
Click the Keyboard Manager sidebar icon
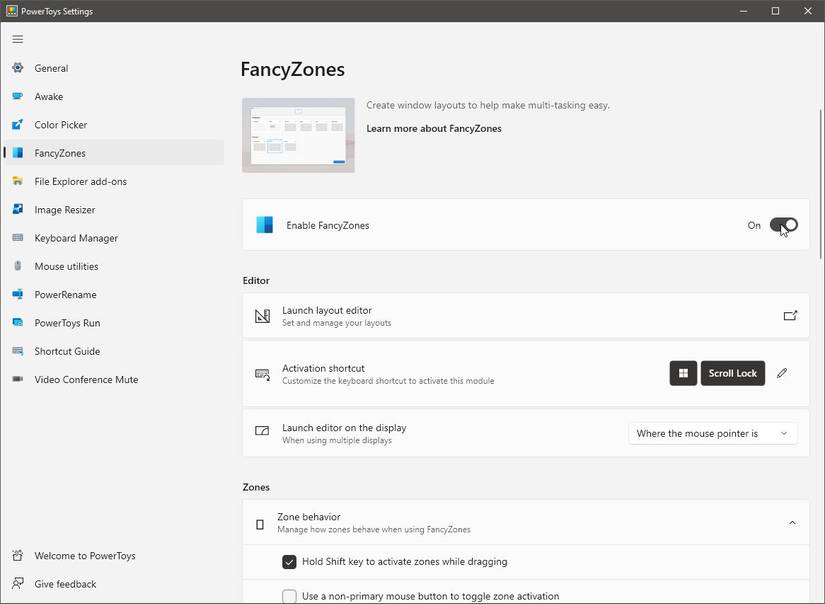(17, 238)
